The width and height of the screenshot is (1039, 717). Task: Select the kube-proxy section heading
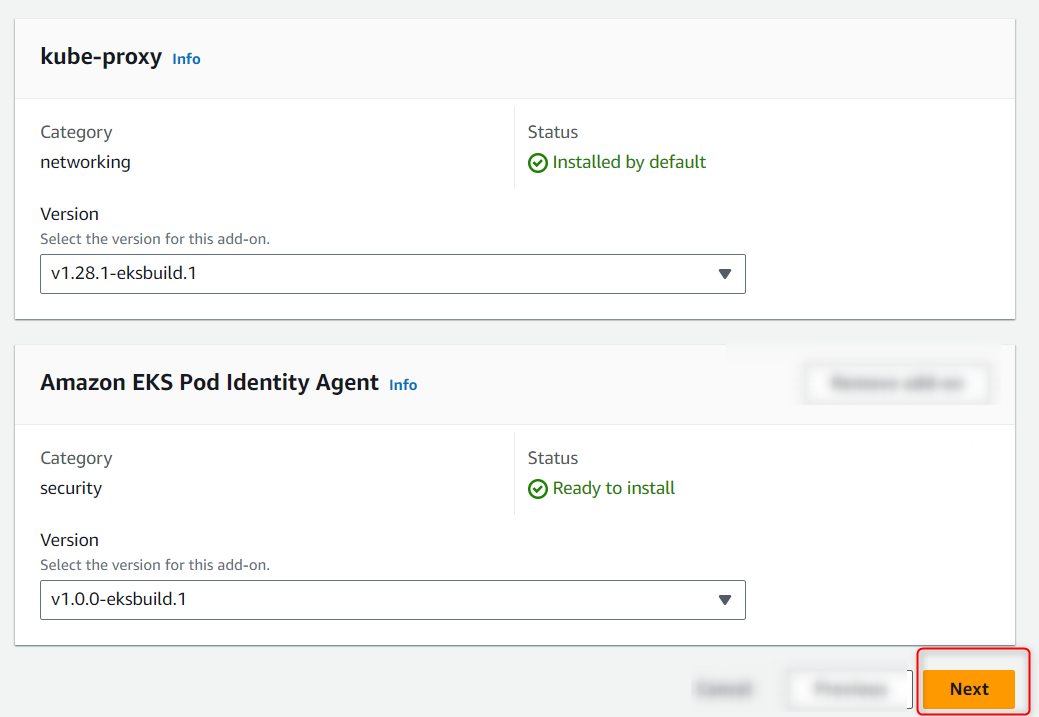99,57
